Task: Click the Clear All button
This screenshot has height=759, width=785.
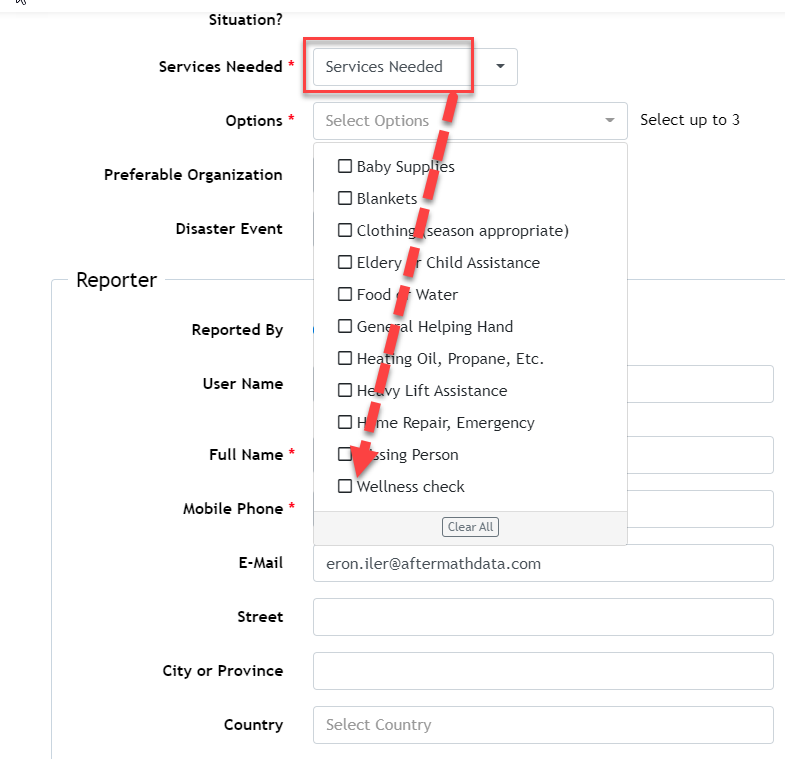Action: pos(470,527)
